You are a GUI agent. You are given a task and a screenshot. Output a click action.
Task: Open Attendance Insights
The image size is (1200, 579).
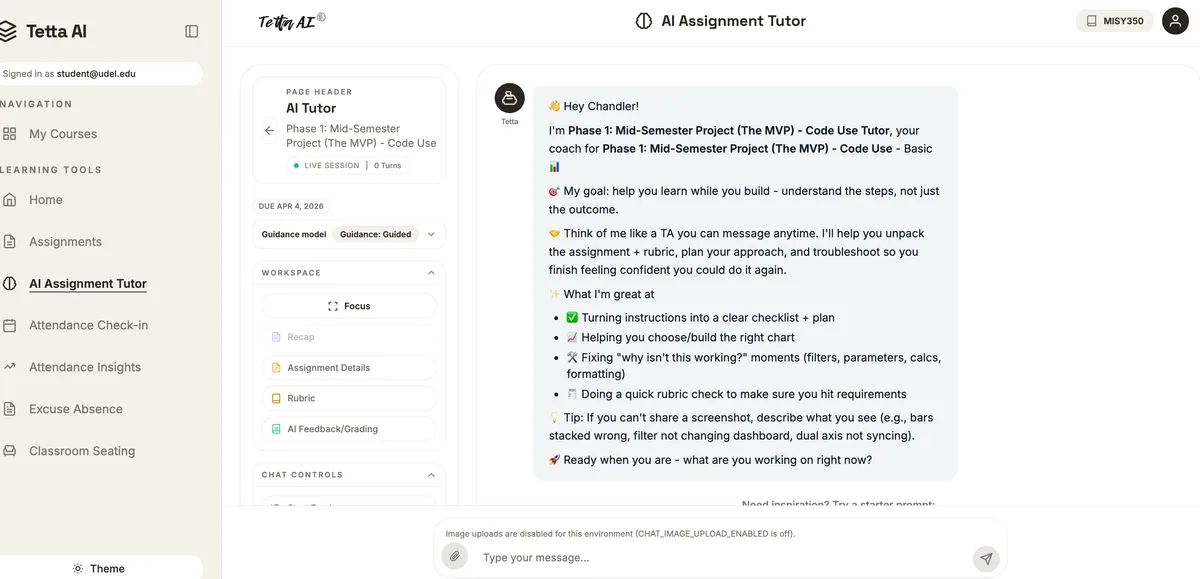(85, 367)
